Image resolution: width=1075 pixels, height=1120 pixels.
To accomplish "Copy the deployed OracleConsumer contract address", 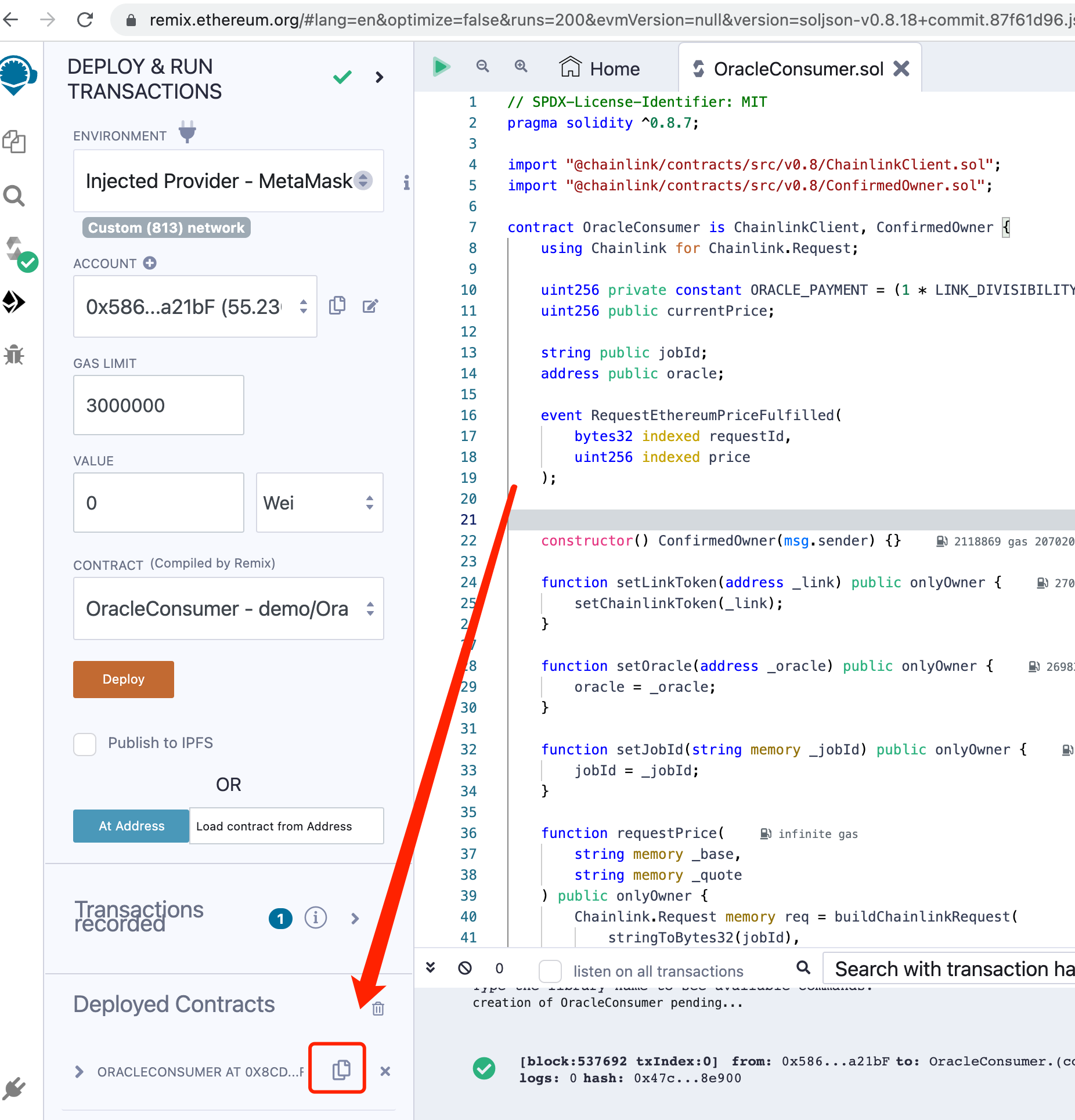I will click(x=341, y=1070).
